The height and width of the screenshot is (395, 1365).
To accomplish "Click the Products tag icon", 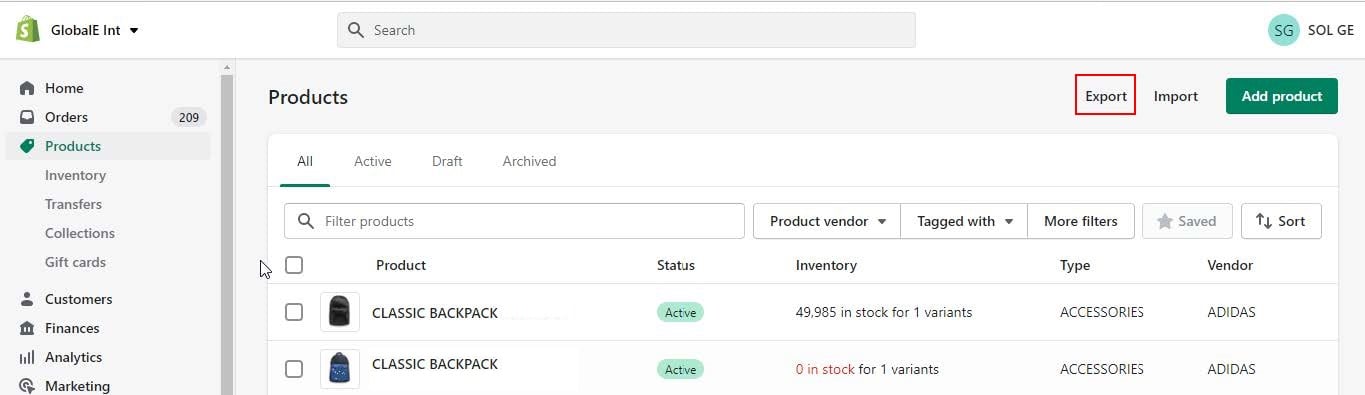I will click(27, 146).
